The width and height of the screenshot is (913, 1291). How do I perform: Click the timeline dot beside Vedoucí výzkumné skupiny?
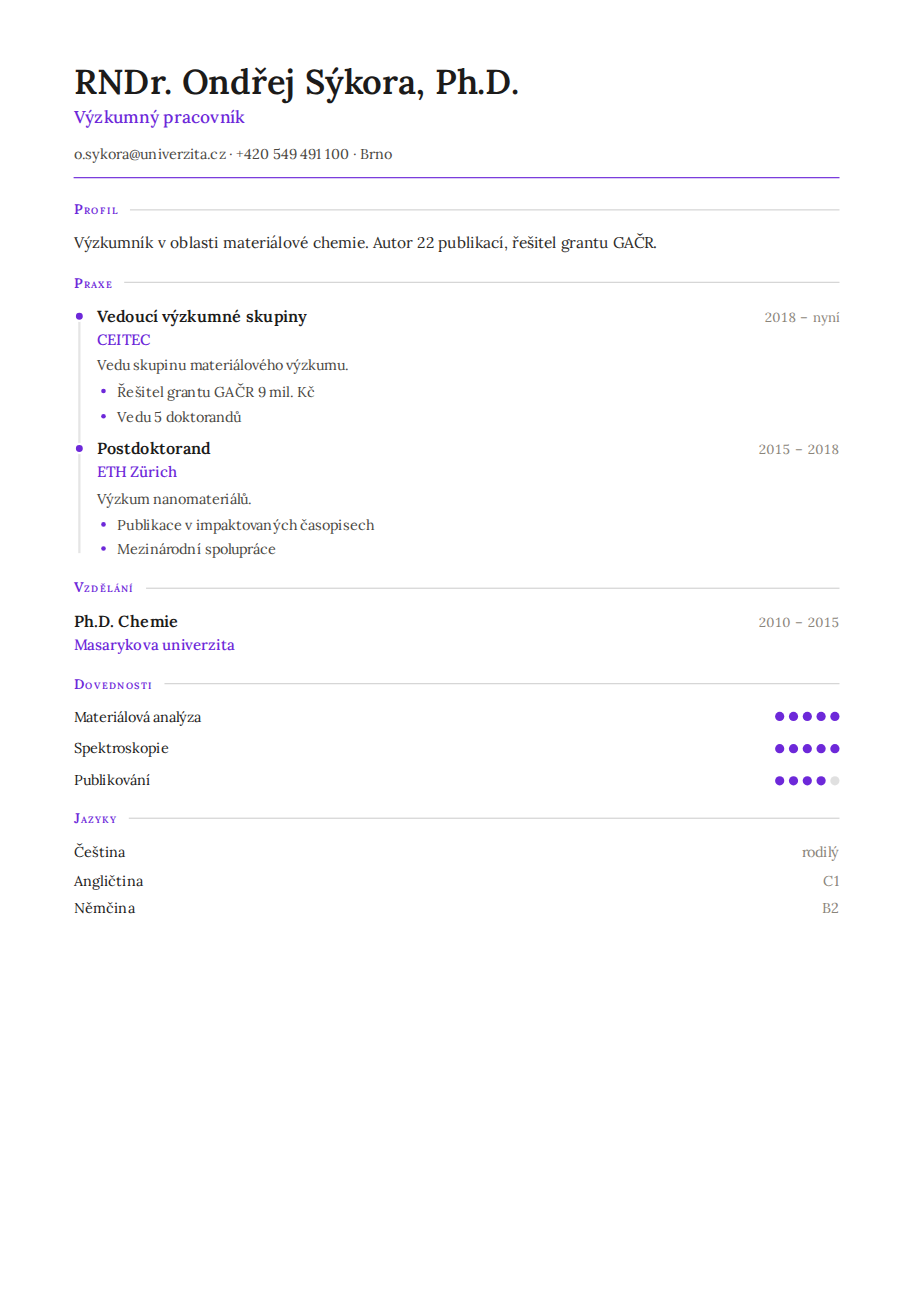[x=79, y=316]
